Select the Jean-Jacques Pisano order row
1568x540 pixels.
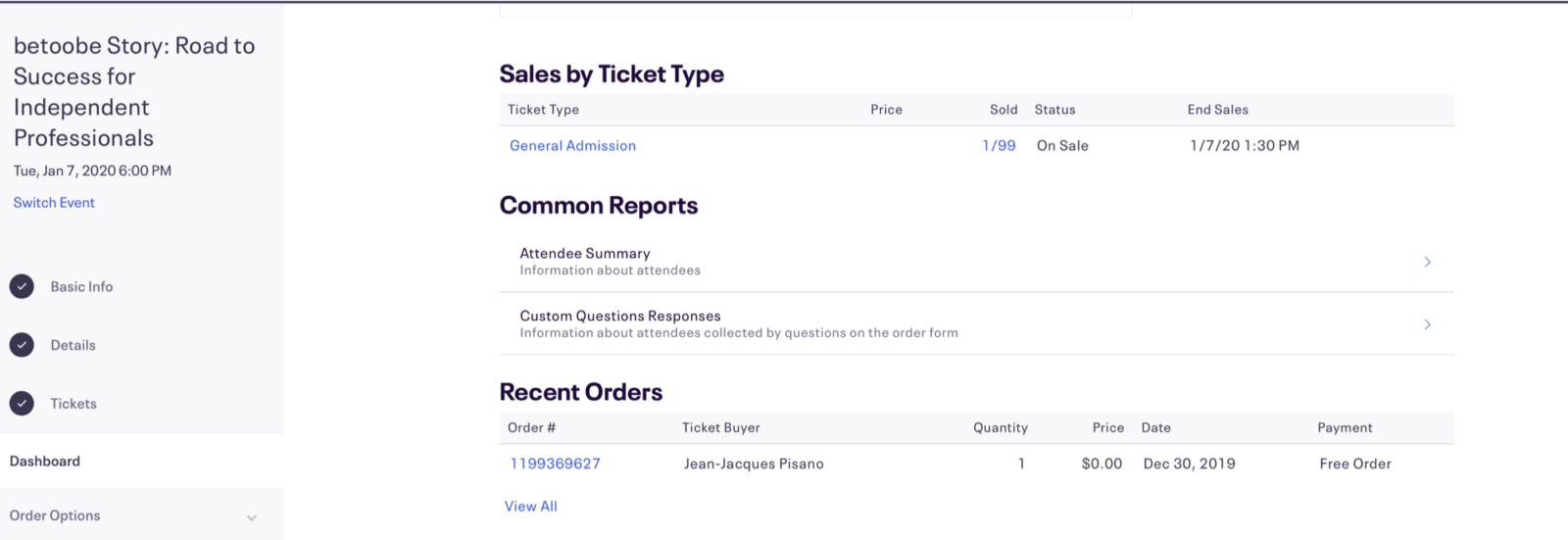pos(976,464)
